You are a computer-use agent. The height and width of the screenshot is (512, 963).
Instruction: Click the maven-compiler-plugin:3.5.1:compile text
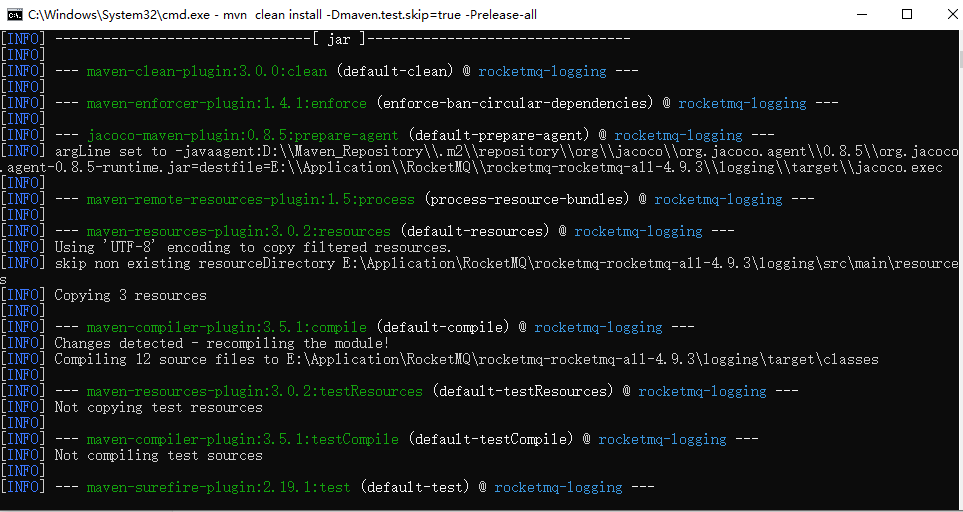tap(226, 327)
